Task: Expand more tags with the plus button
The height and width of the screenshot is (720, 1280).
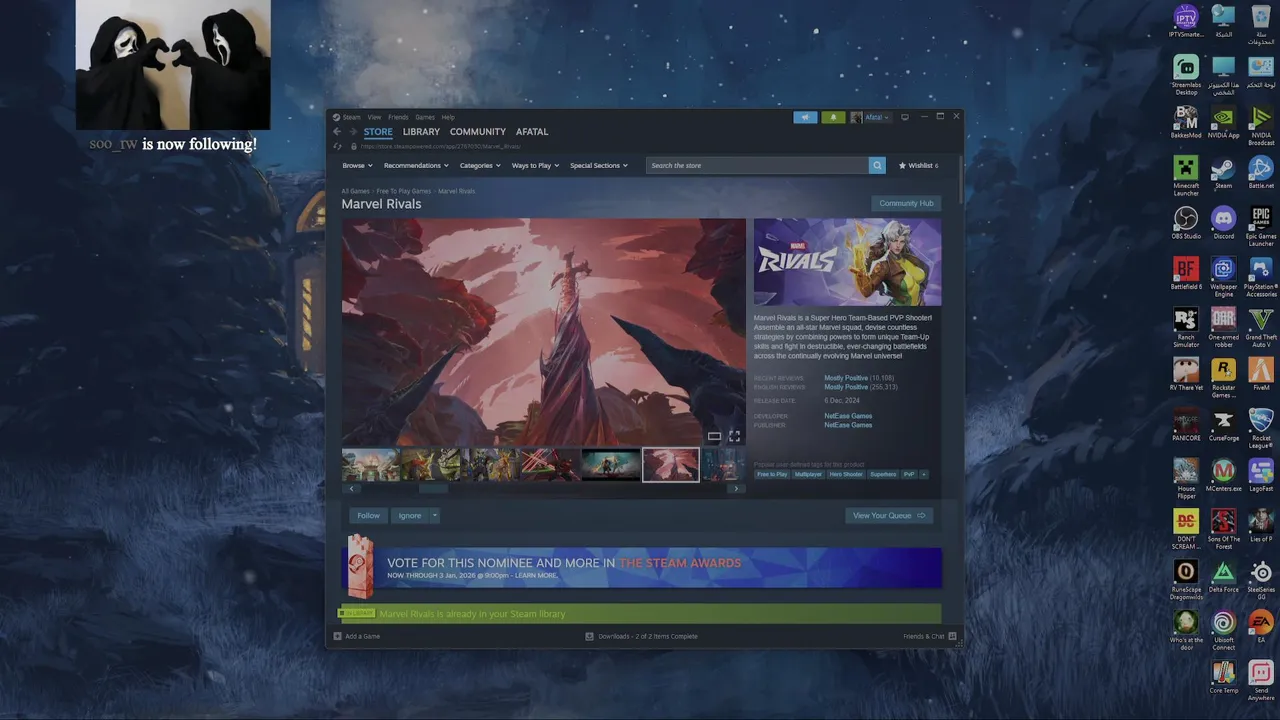Action: click(923, 474)
